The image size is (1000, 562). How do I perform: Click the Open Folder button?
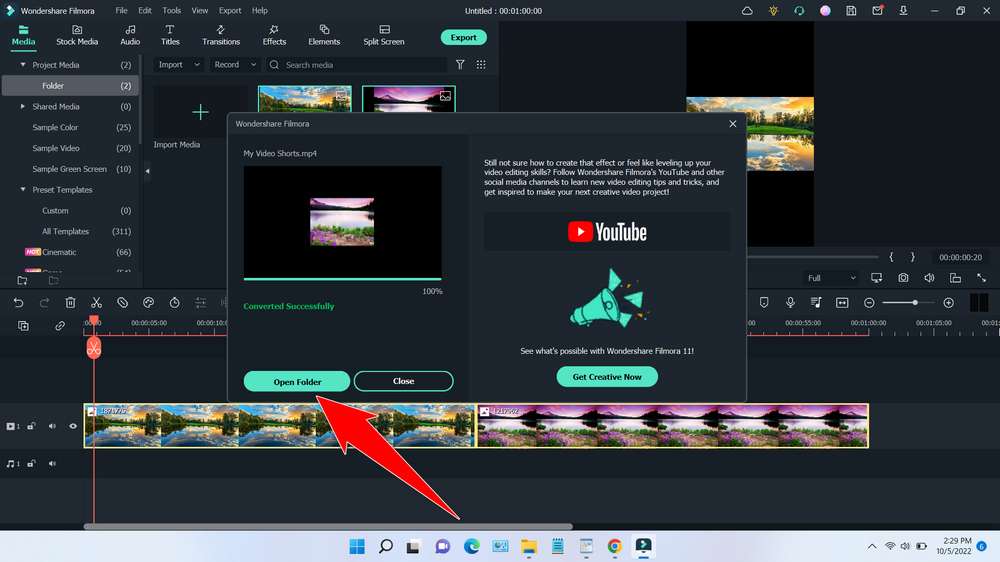pyautogui.click(x=297, y=381)
